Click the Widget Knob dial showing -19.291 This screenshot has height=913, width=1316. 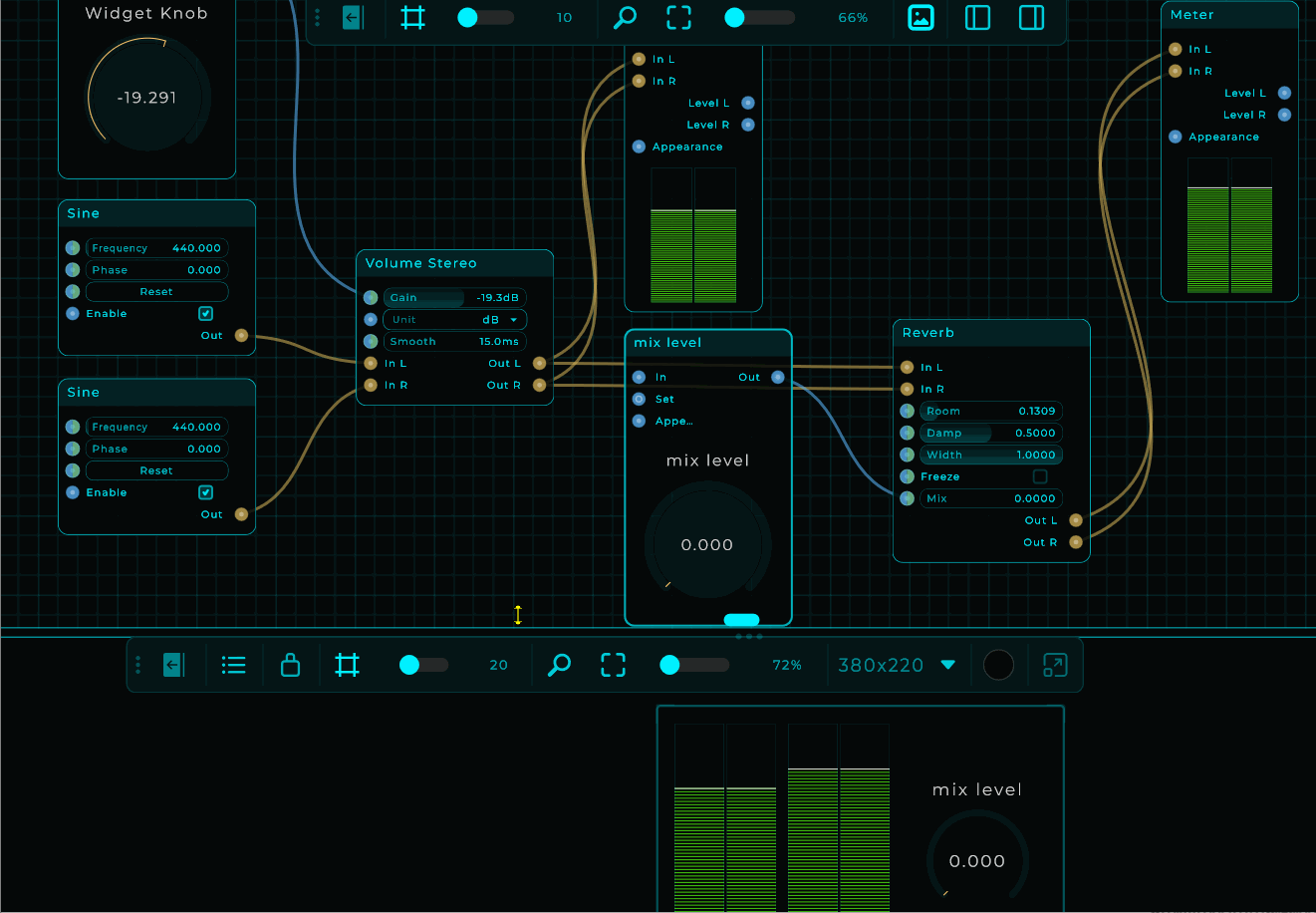(147, 98)
